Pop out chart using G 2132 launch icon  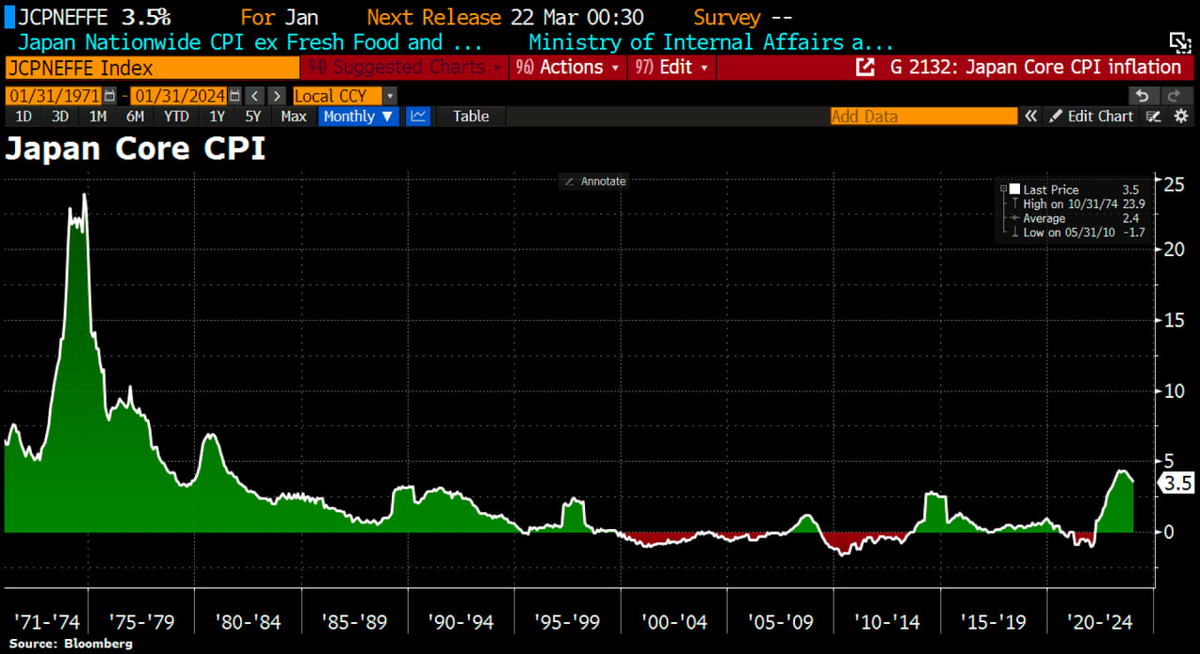coord(865,68)
